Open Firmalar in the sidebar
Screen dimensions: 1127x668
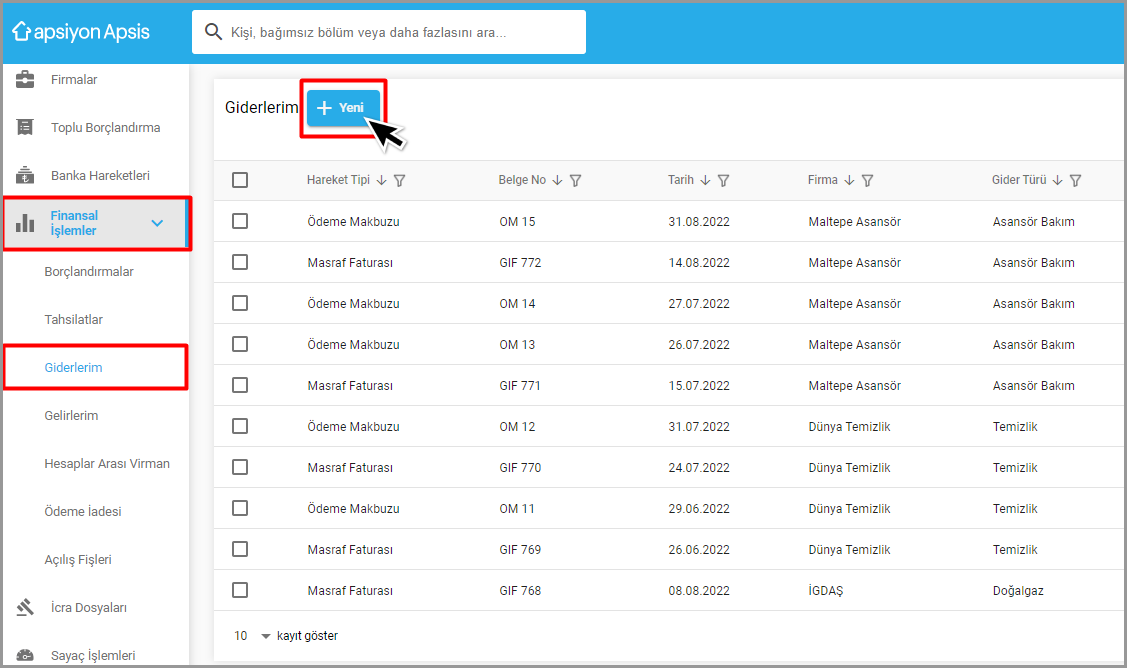pyautogui.click(x=74, y=79)
